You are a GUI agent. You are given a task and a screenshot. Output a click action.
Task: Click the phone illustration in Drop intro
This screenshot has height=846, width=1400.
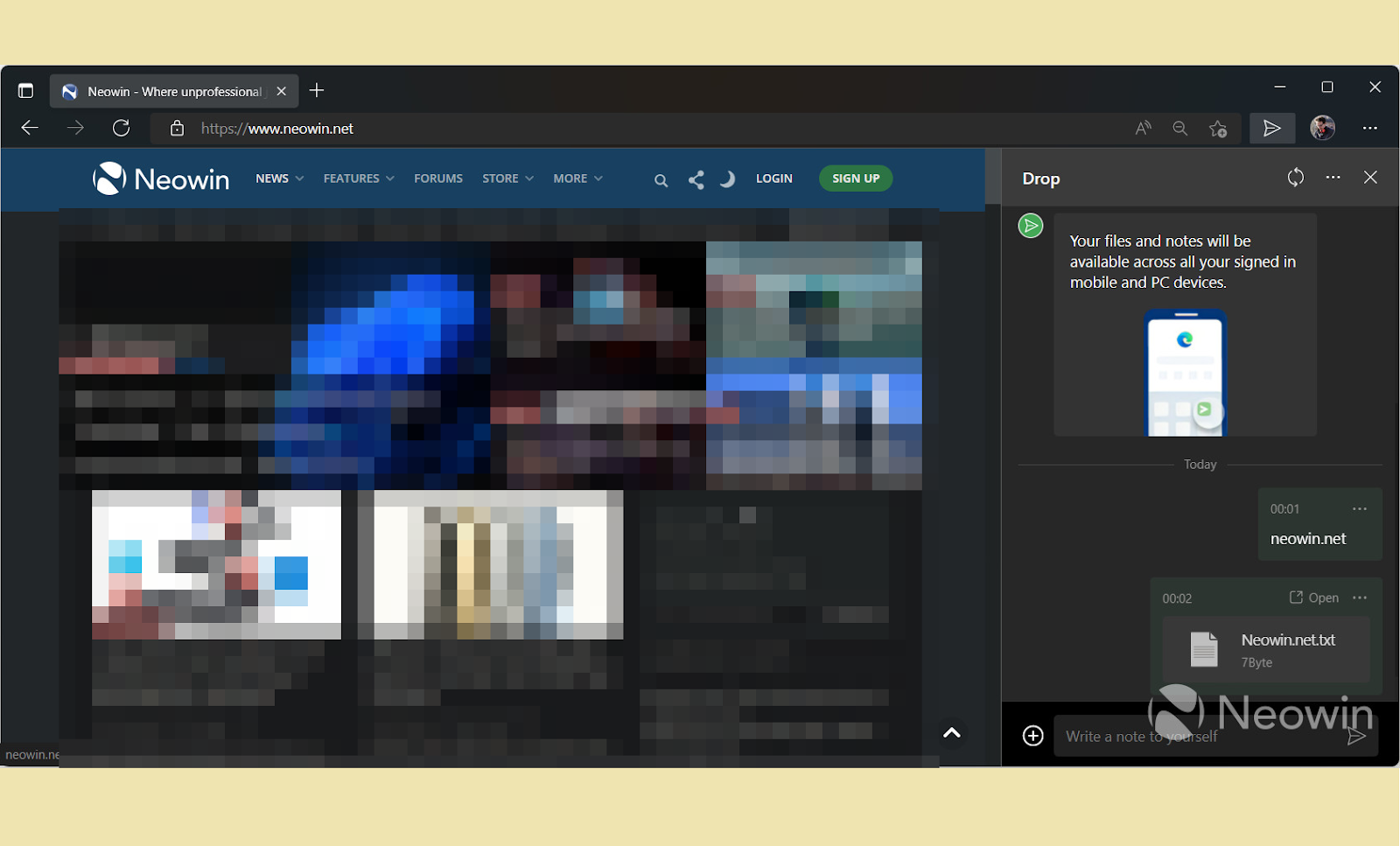click(x=1186, y=373)
